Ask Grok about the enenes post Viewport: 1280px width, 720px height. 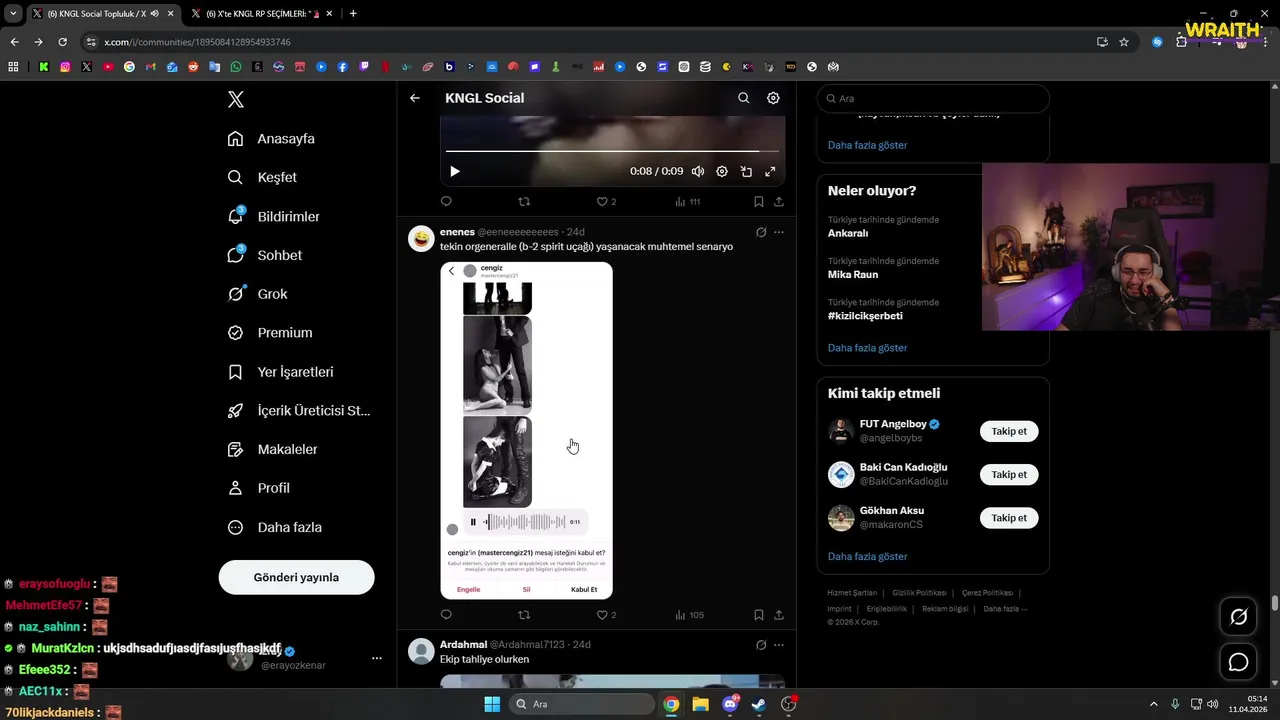tap(761, 232)
